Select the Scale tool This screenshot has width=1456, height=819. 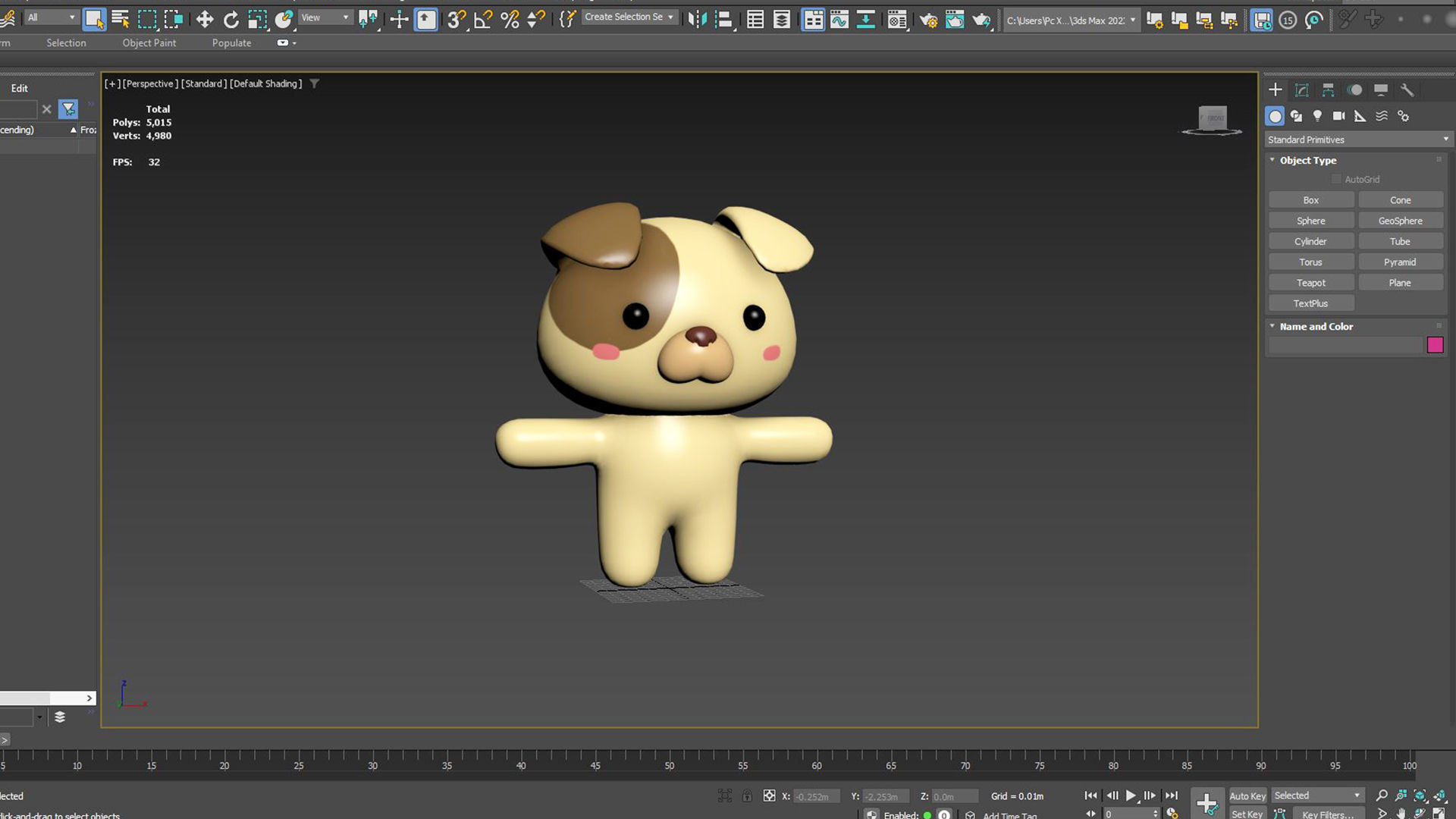257,19
